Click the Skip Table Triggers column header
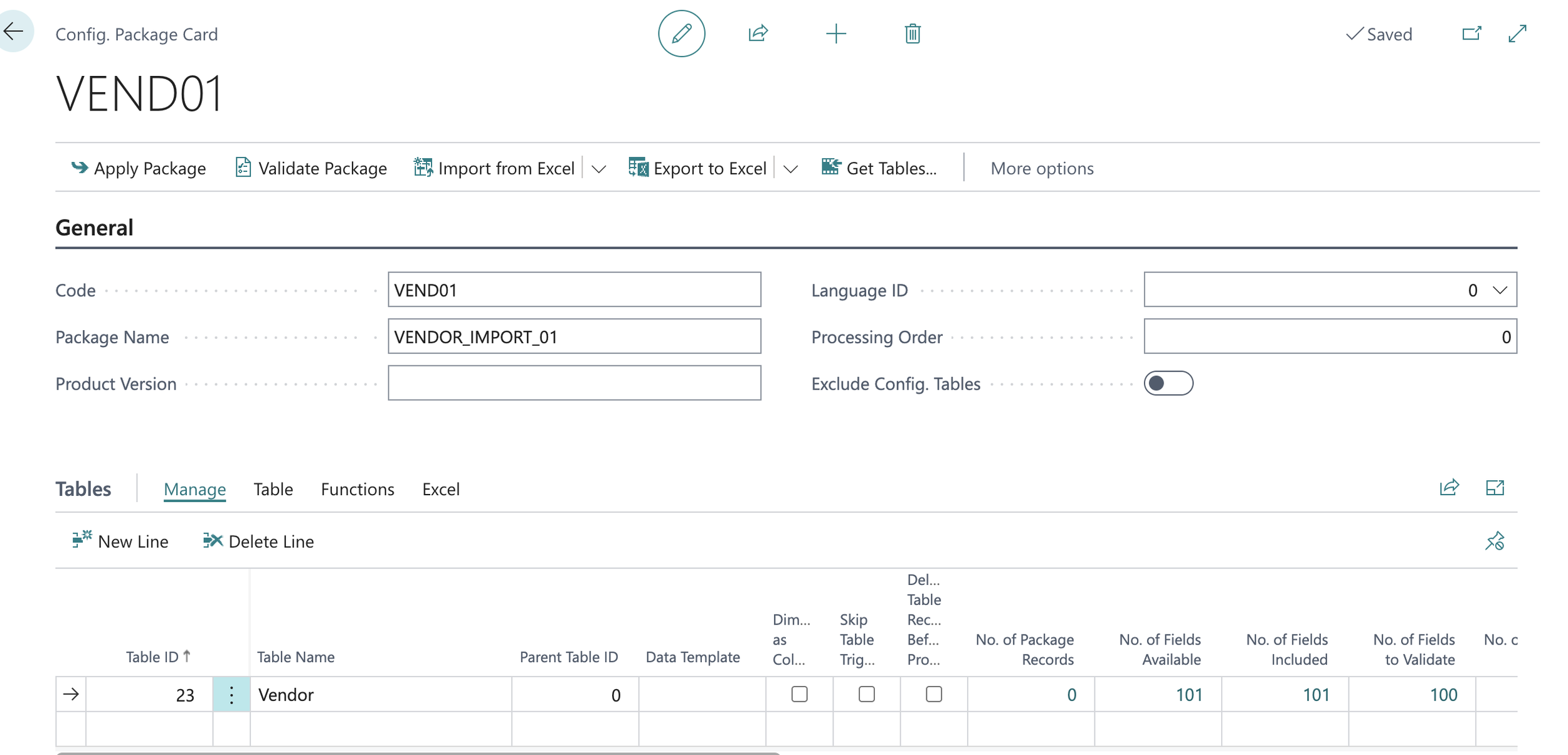This screenshot has width=1568, height=755. tap(857, 639)
